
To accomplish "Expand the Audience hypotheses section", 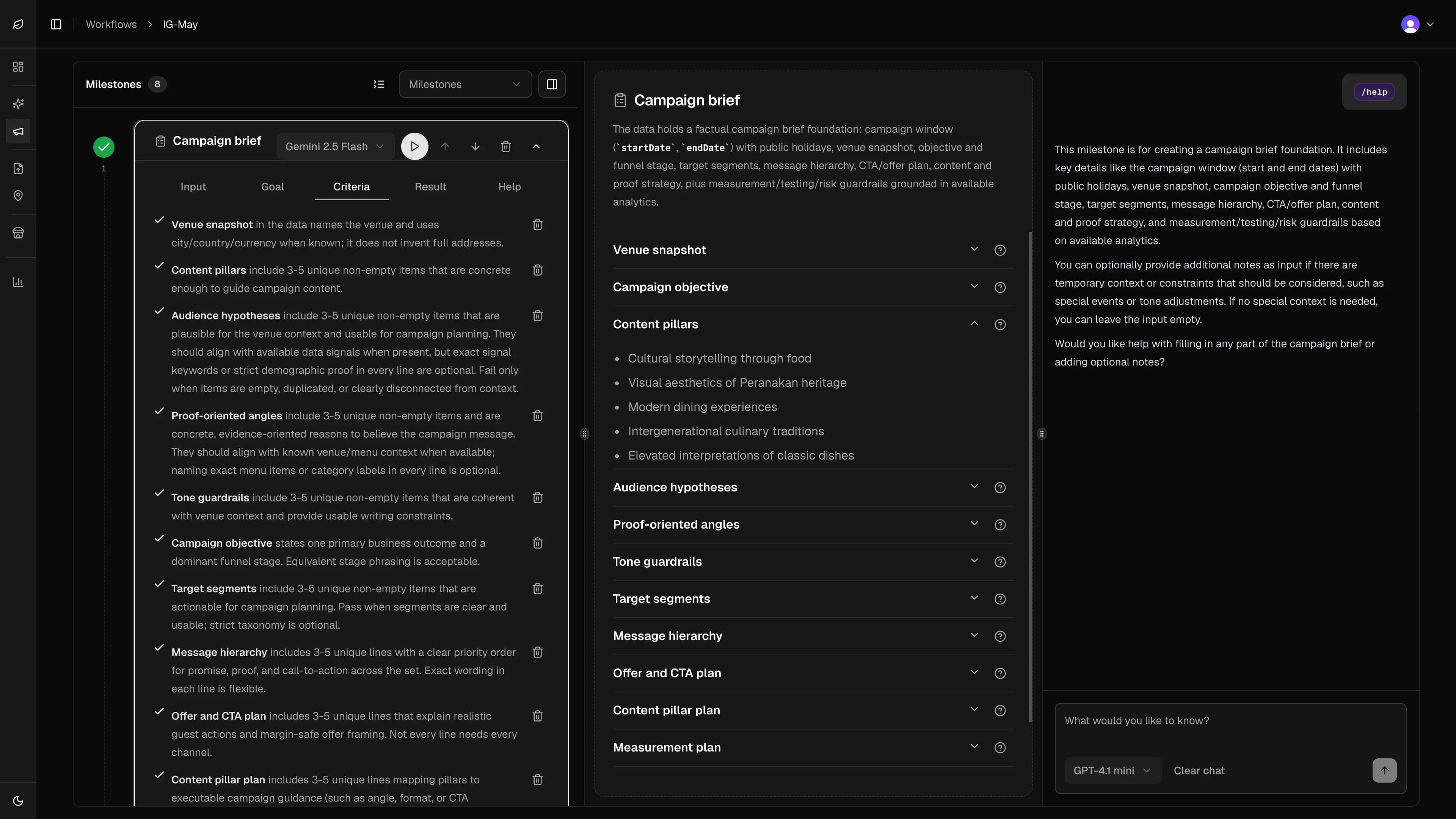I will coord(974,486).
